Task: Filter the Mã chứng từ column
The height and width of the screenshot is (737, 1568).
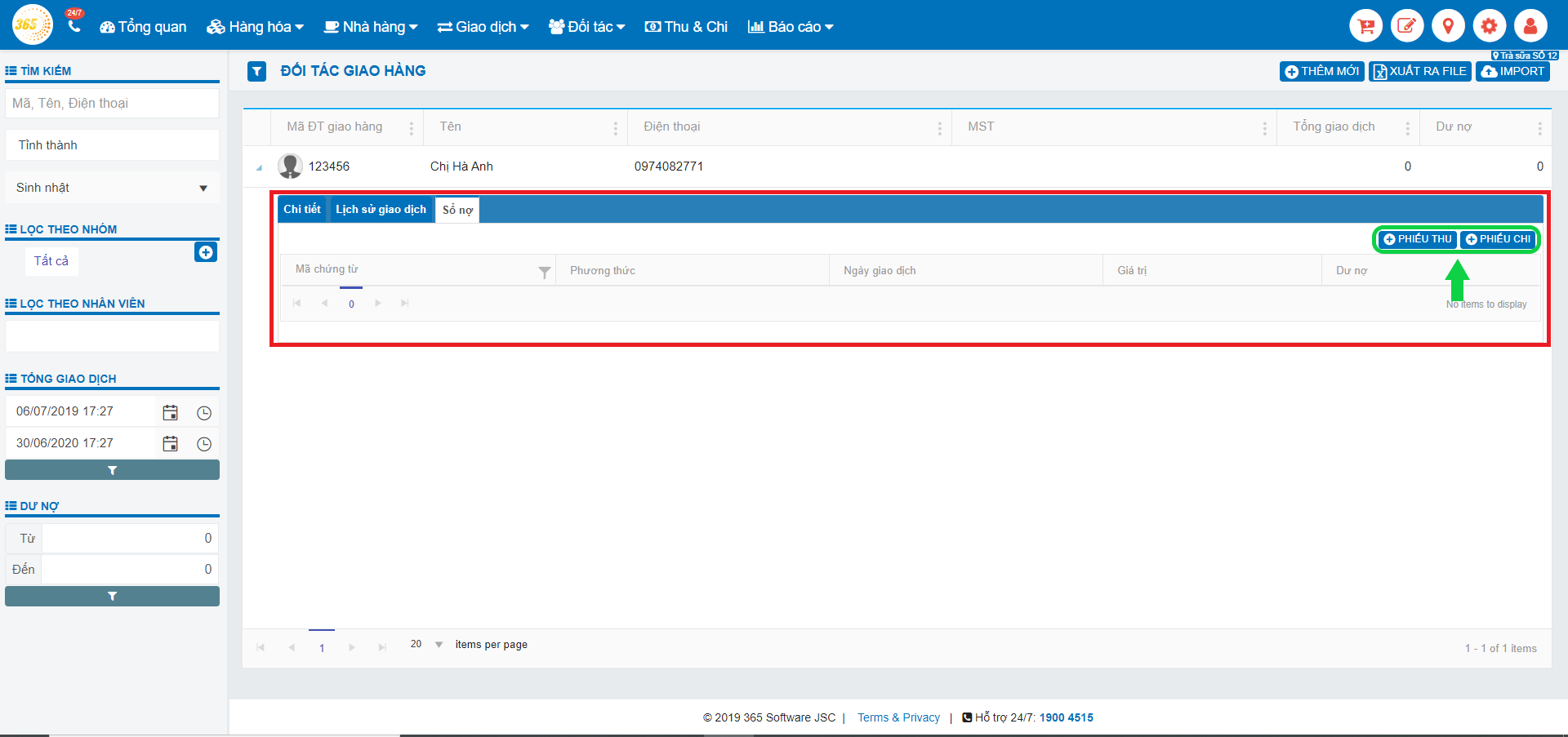Action: [x=544, y=273]
